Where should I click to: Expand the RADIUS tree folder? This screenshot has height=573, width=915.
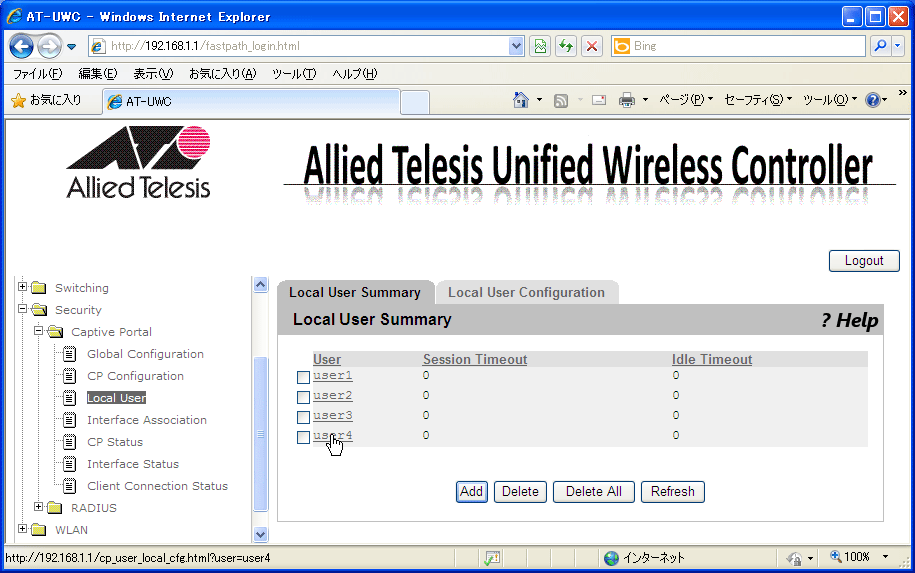[x=39, y=506]
